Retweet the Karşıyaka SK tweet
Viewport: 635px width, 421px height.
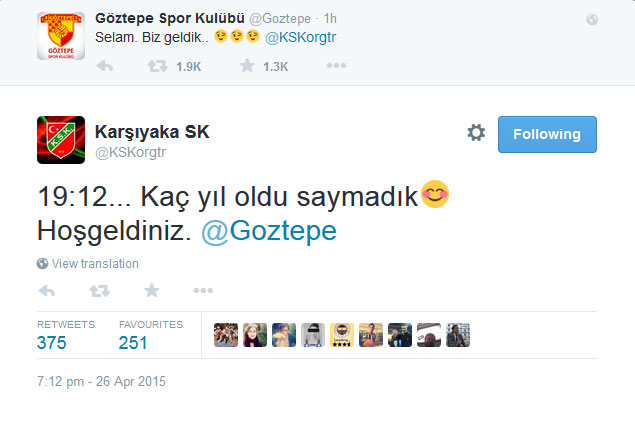point(100,290)
